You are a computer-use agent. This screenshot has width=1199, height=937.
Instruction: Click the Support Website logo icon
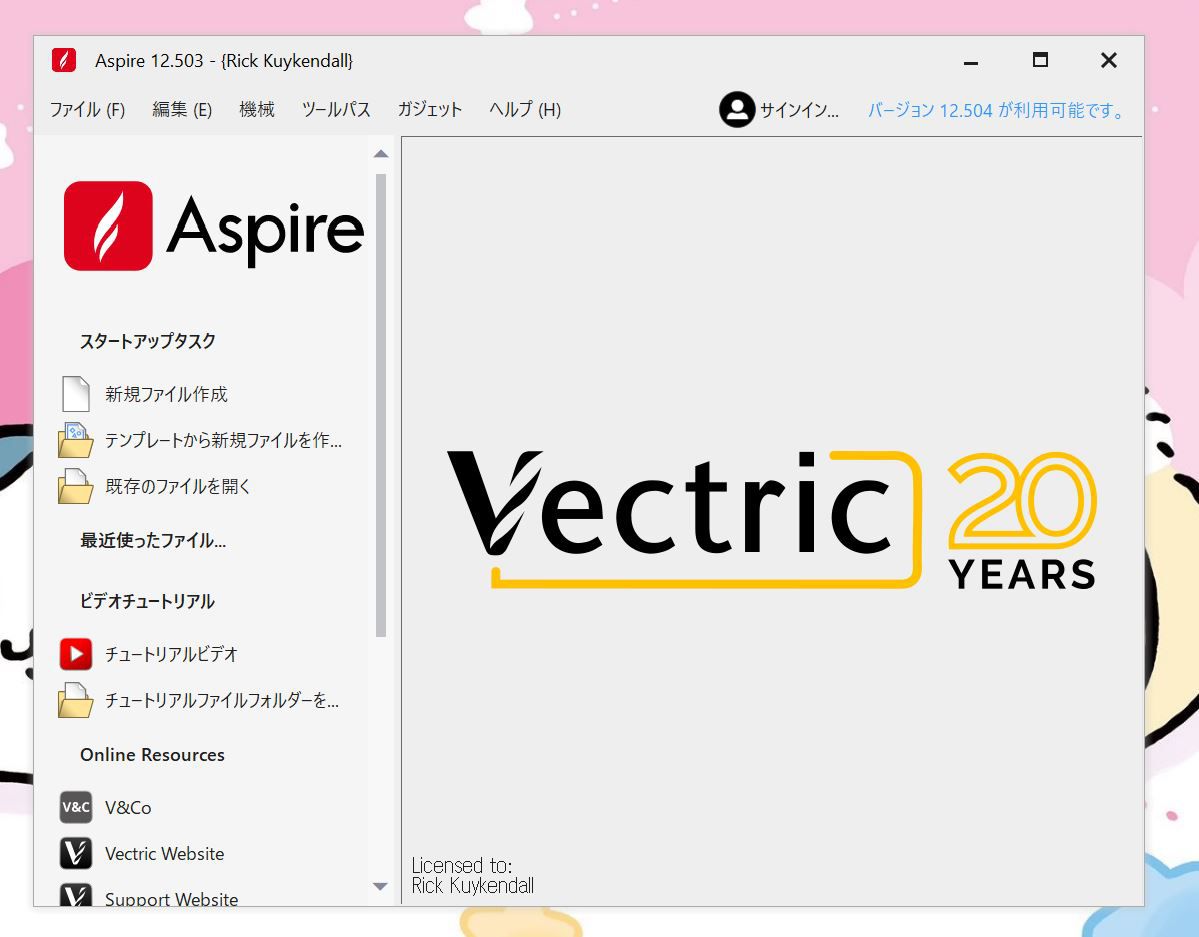(x=76, y=895)
